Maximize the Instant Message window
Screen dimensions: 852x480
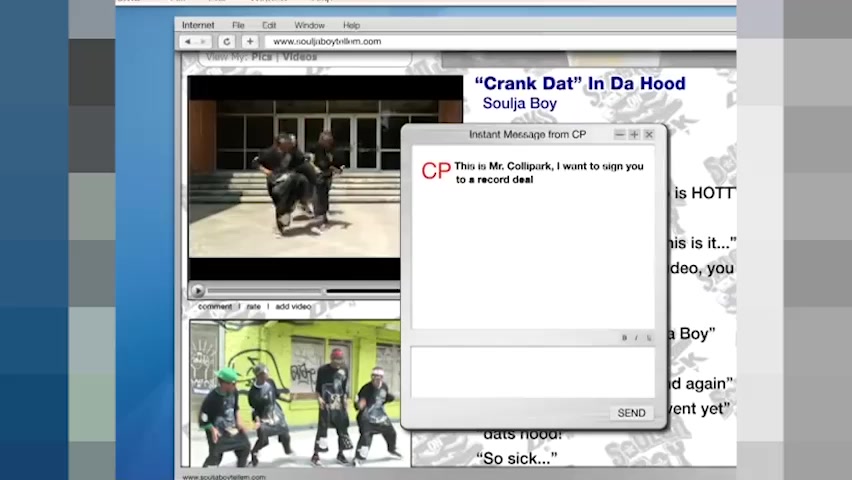(x=634, y=134)
